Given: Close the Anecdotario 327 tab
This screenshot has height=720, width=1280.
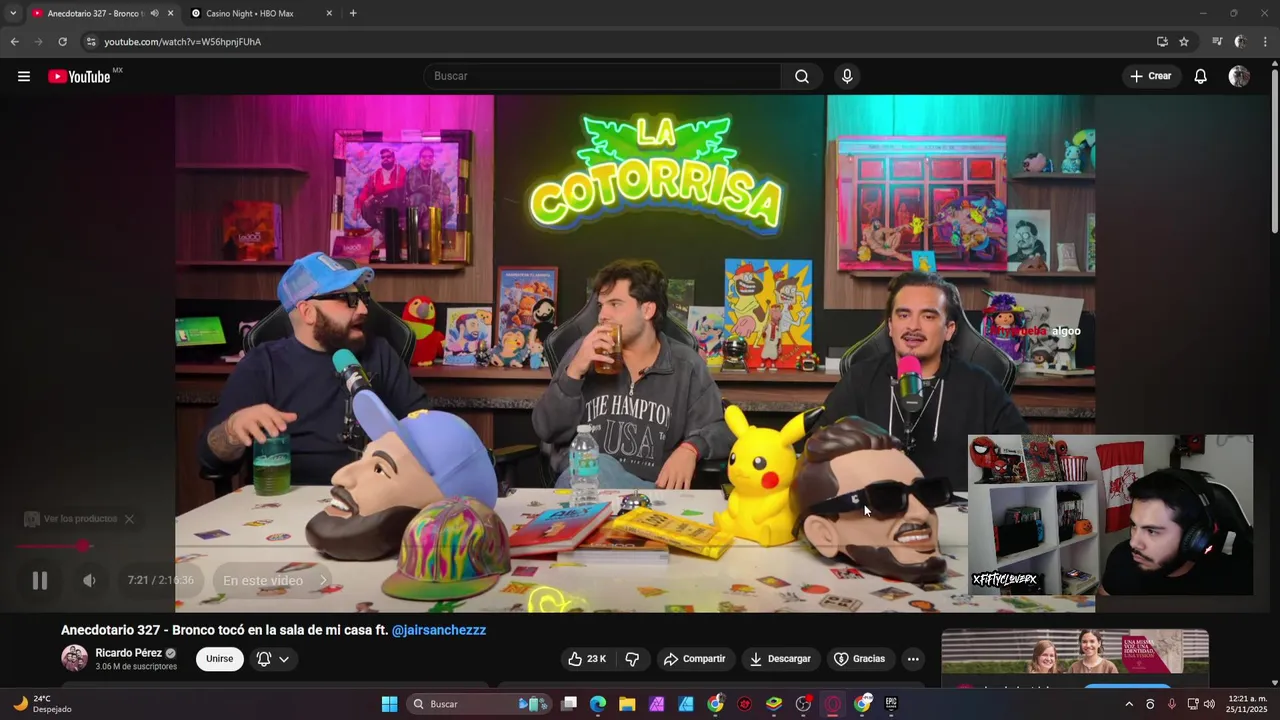Looking at the screenshot, I should [170, 13].
